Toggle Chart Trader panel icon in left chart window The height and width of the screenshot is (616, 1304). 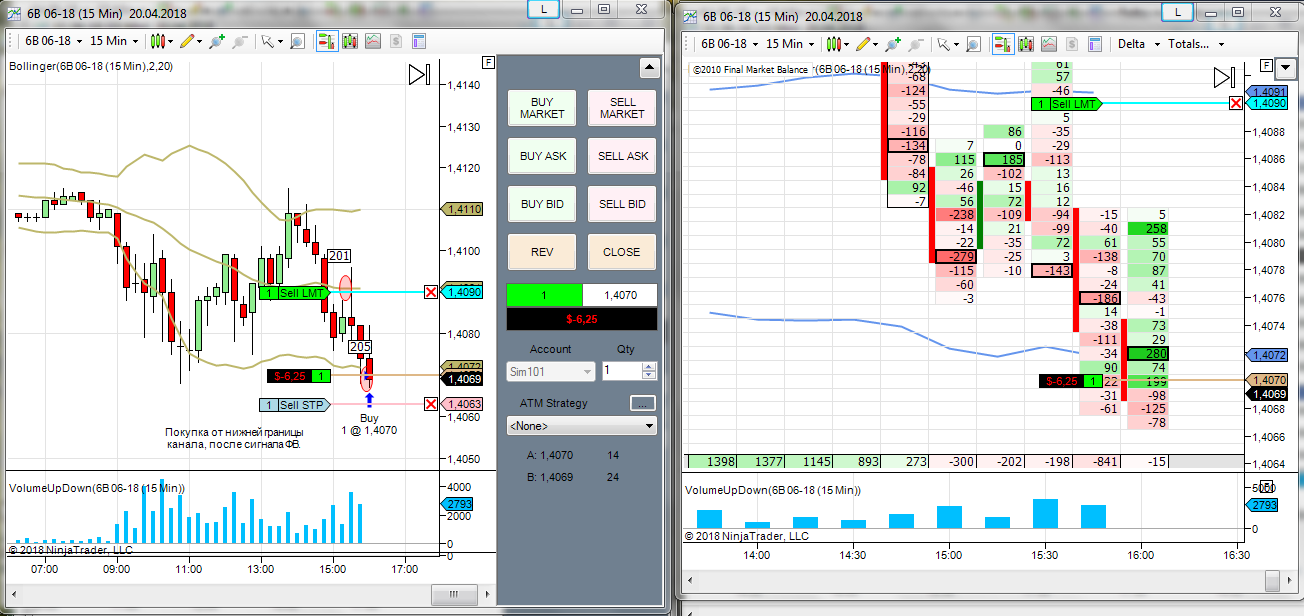pyautogui.click(x=327, y=41)
